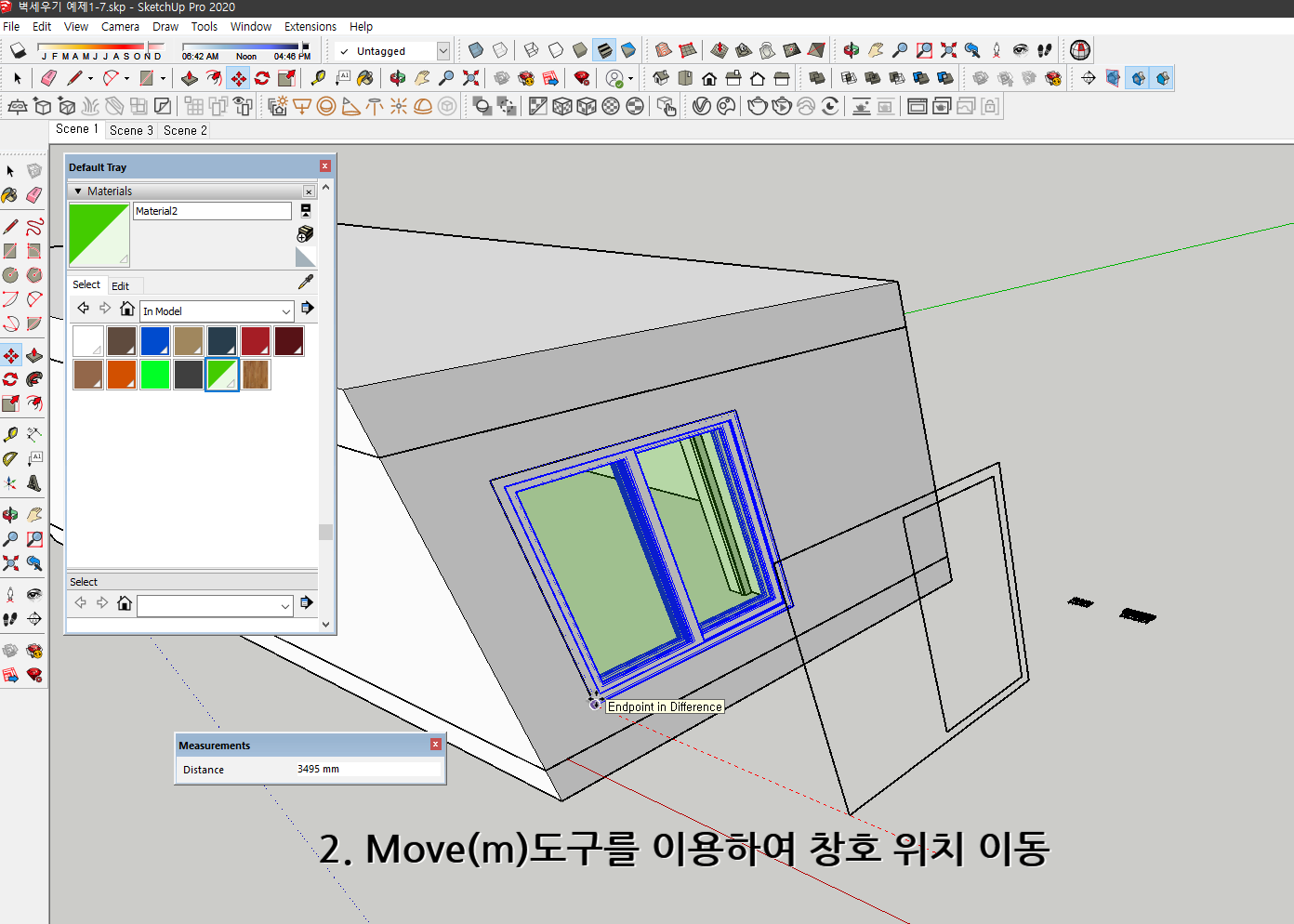Viewport: 1294px width, 924px height.
Task: Open the Camera menu
Action: [120, 26]
